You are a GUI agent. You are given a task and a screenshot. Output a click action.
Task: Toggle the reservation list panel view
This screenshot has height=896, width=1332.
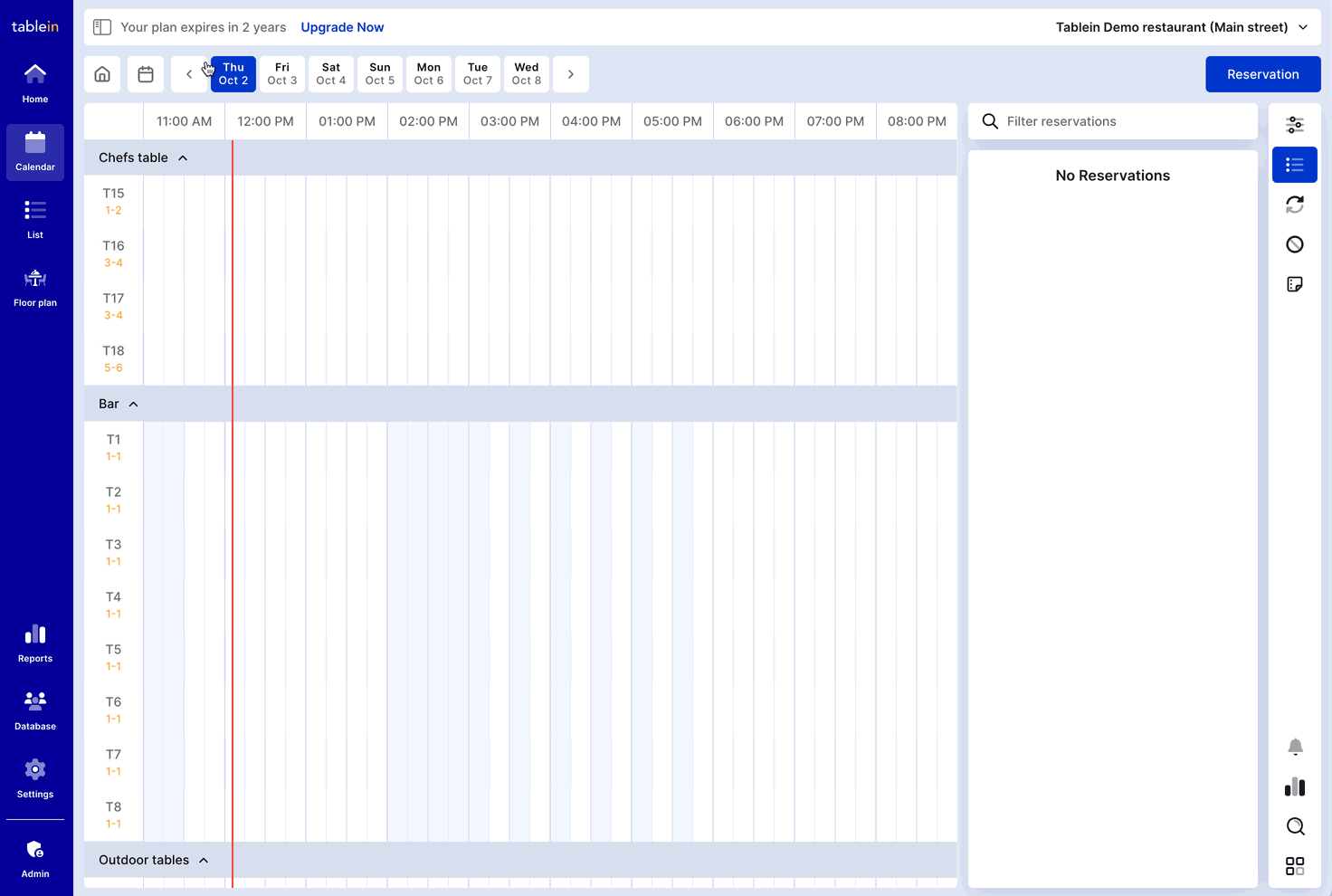click(1295, 165)
